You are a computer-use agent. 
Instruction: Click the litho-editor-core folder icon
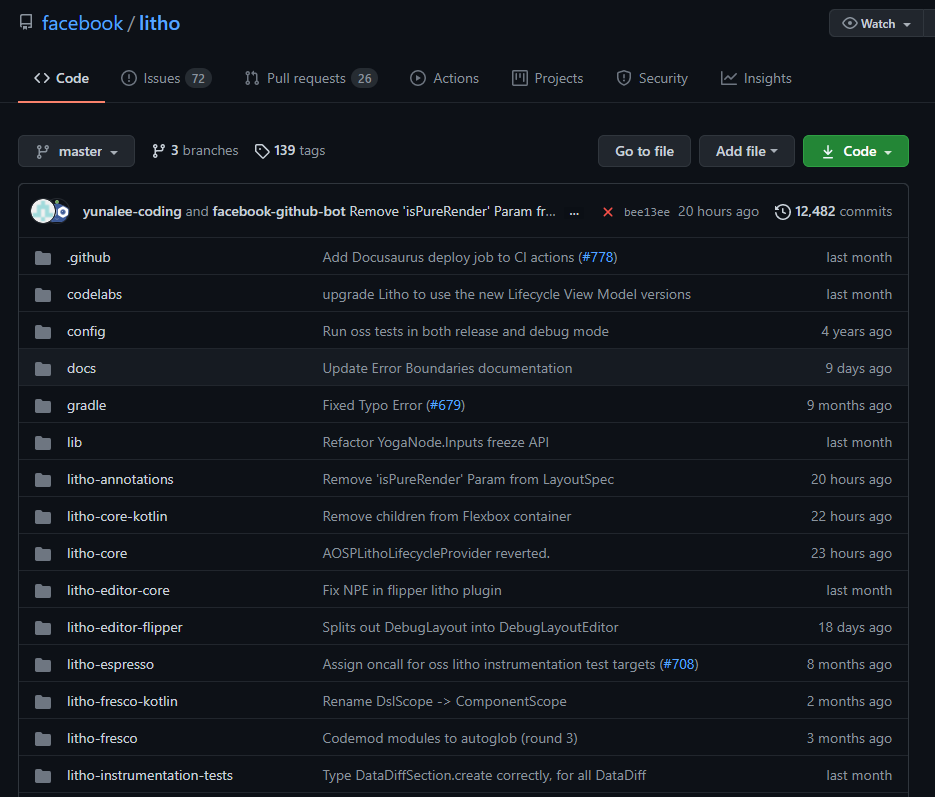coord(43,590)
